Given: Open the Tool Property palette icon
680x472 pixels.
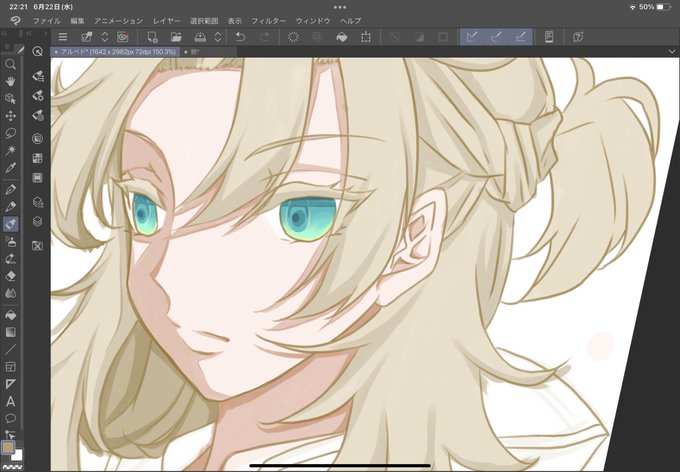Looking at the screenshot, I should click(x=38, y=95).
